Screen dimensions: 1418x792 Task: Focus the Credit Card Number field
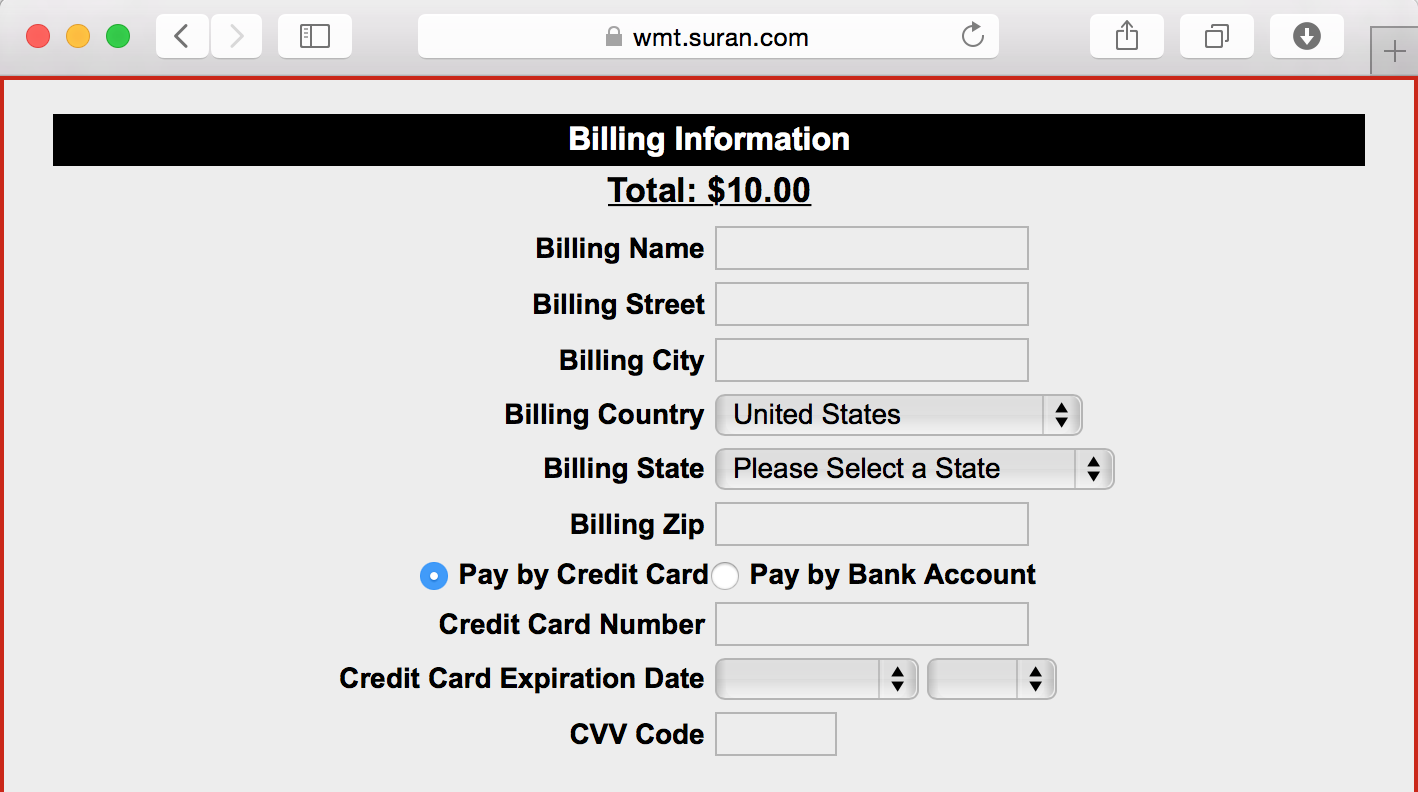[871, 624]
